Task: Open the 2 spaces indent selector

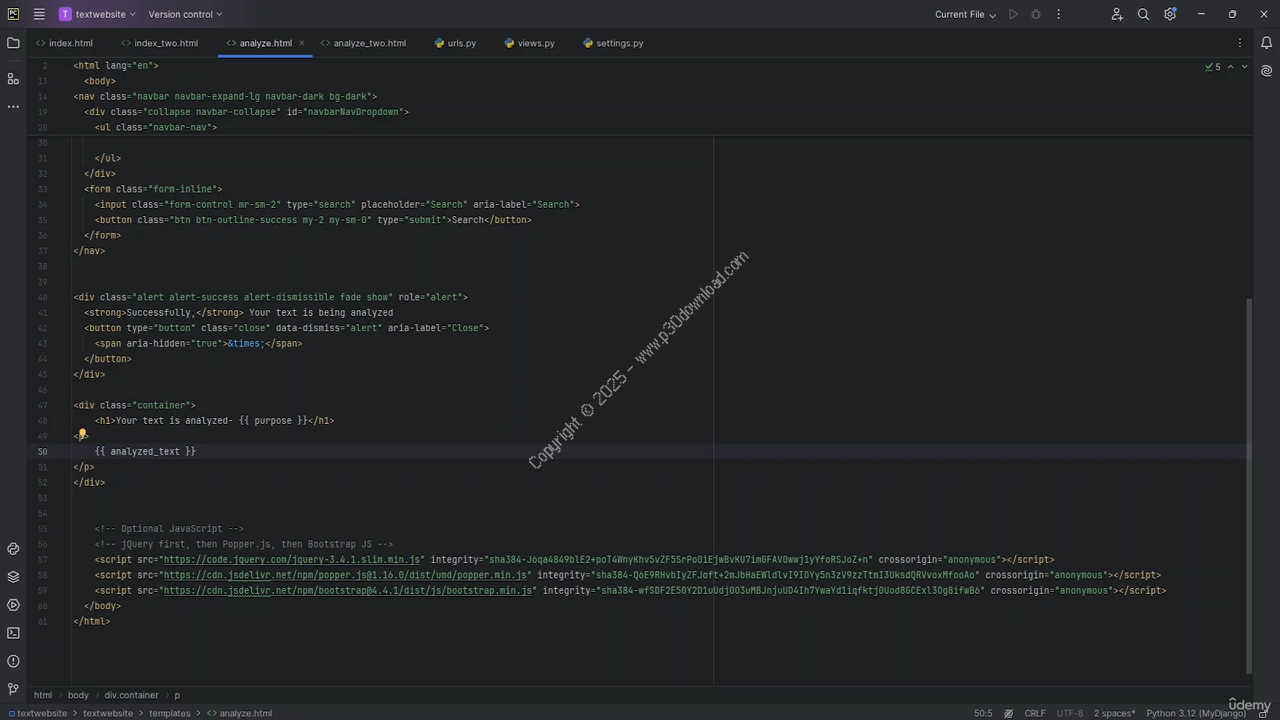Action: pyautogui.click(x=1114, y=713)
